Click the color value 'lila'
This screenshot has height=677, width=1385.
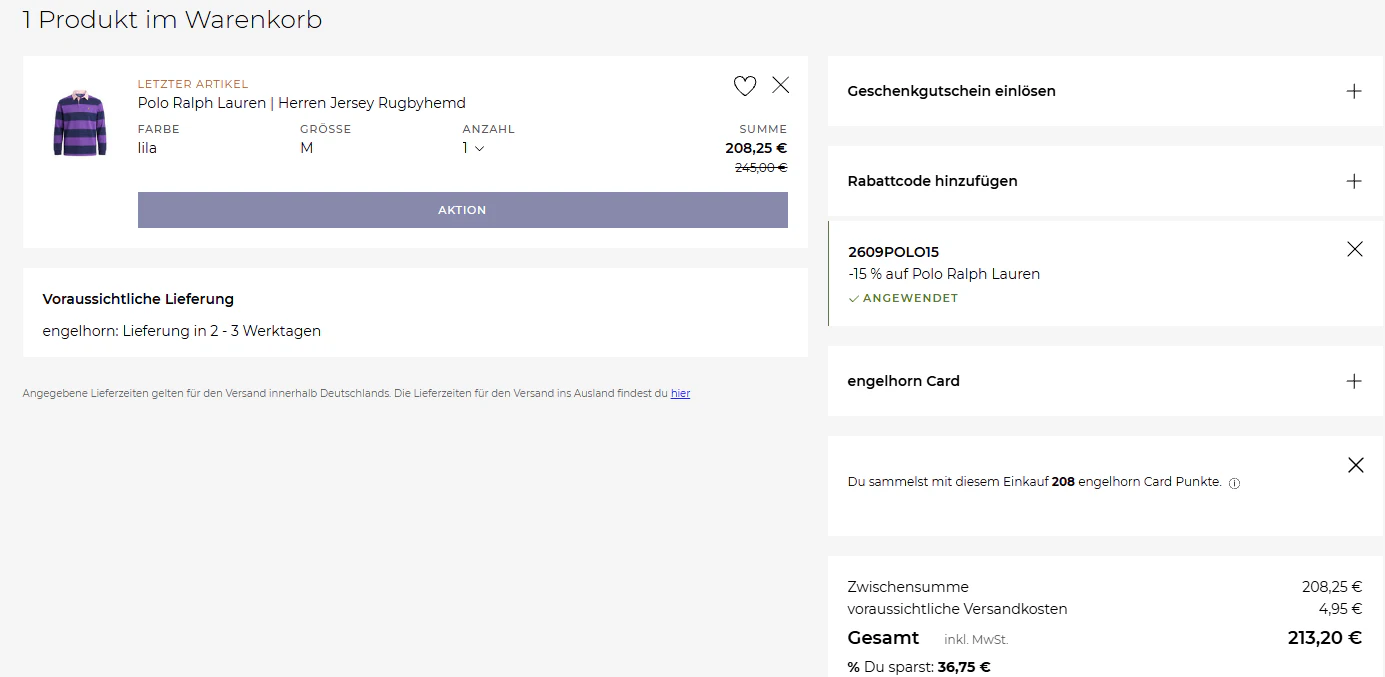coord(147,148)
